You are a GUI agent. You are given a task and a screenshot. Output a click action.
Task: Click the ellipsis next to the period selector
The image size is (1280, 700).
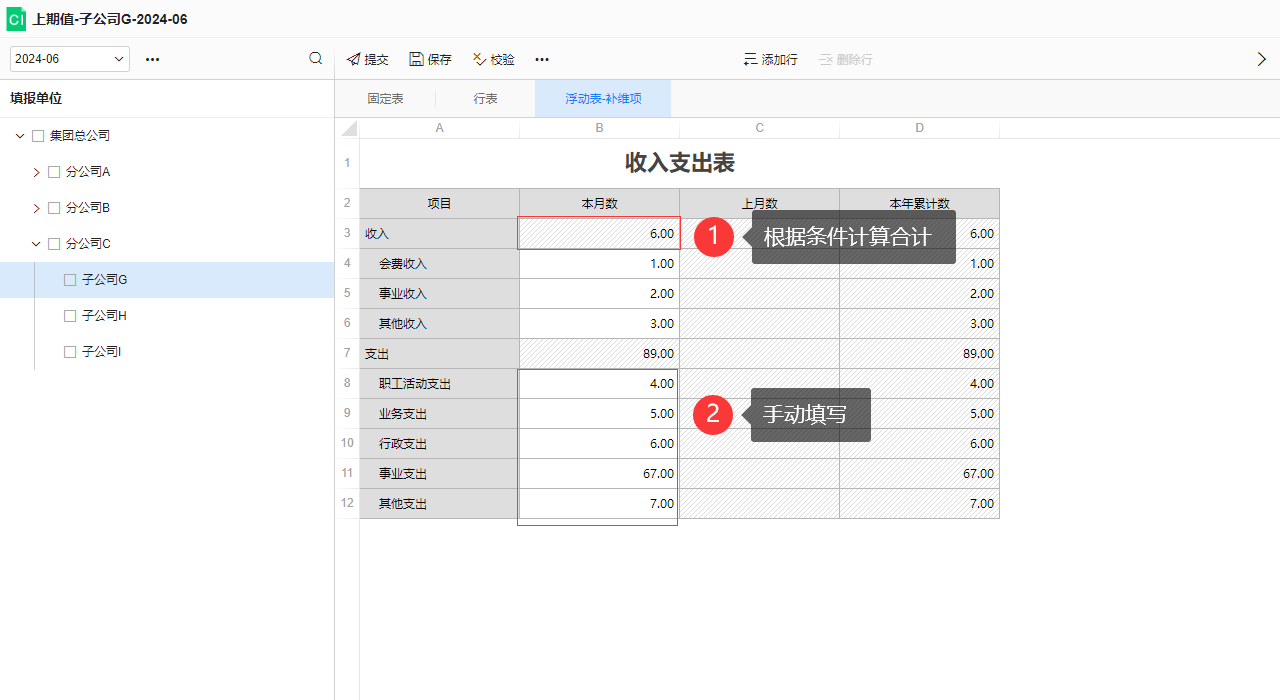click(152, 59)
